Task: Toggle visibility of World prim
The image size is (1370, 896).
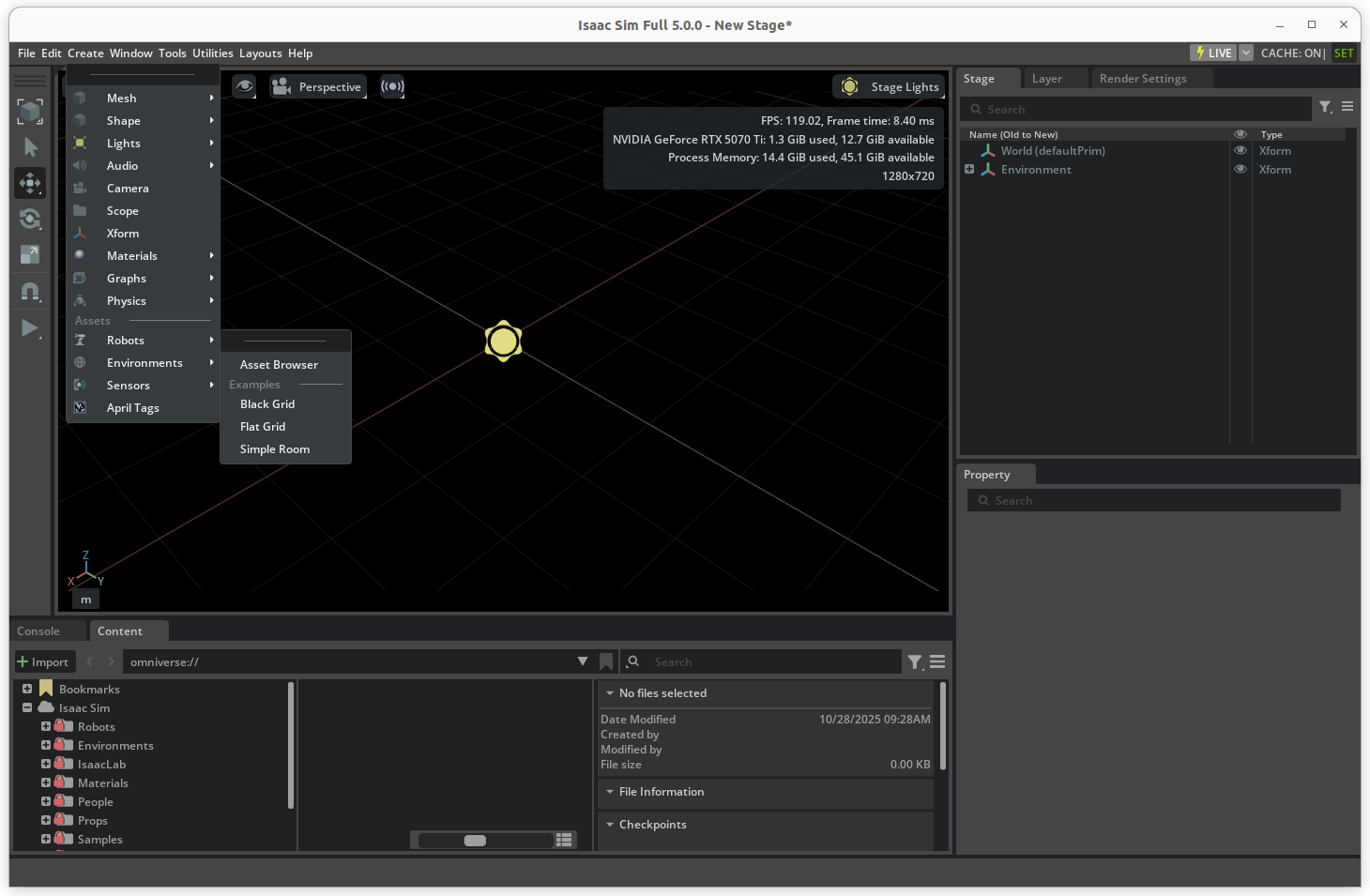Action: point(1241,151)
